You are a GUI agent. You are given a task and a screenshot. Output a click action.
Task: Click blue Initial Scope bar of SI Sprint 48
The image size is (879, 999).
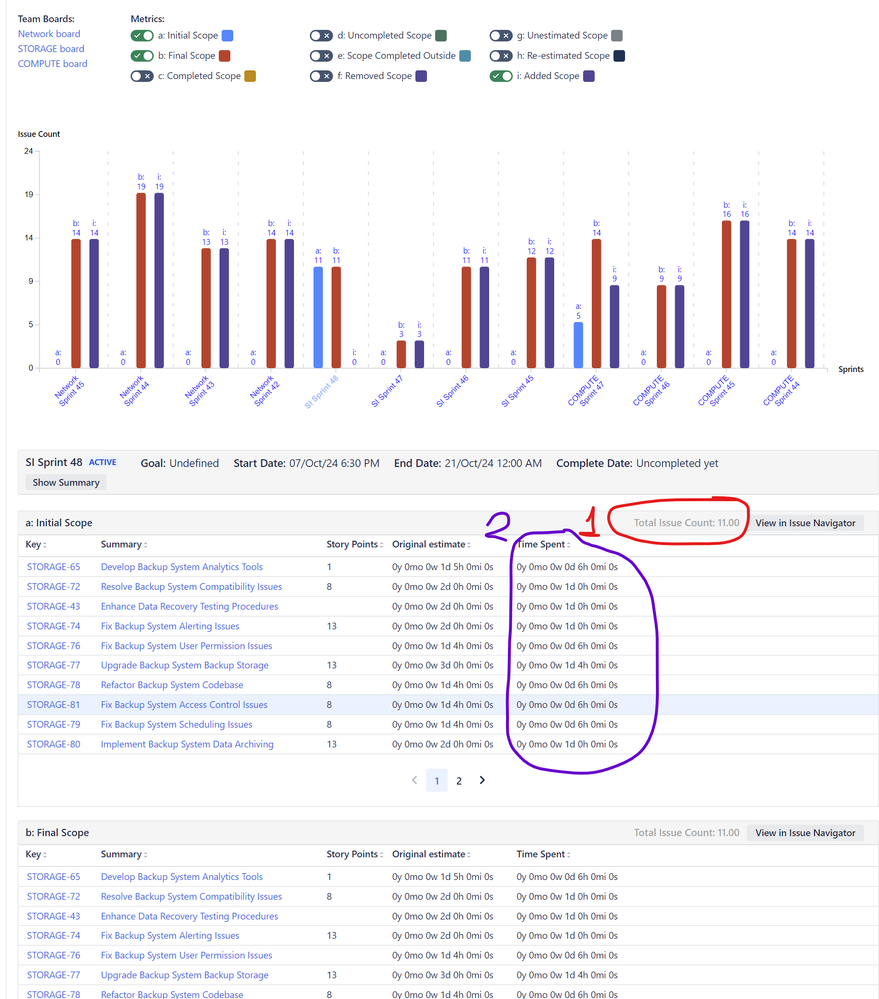pos(318,317)
